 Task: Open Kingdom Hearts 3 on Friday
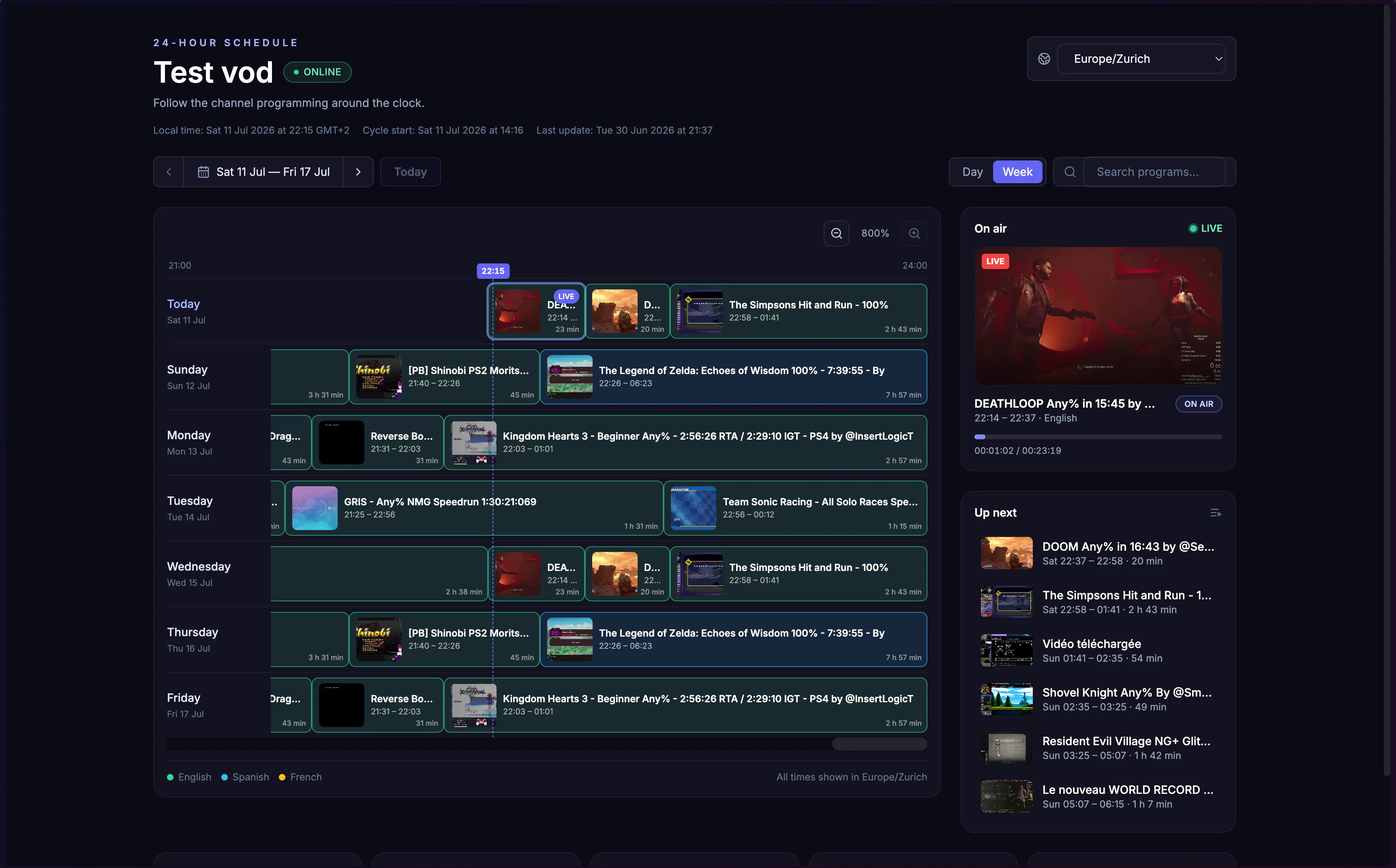tap(686, 705)
